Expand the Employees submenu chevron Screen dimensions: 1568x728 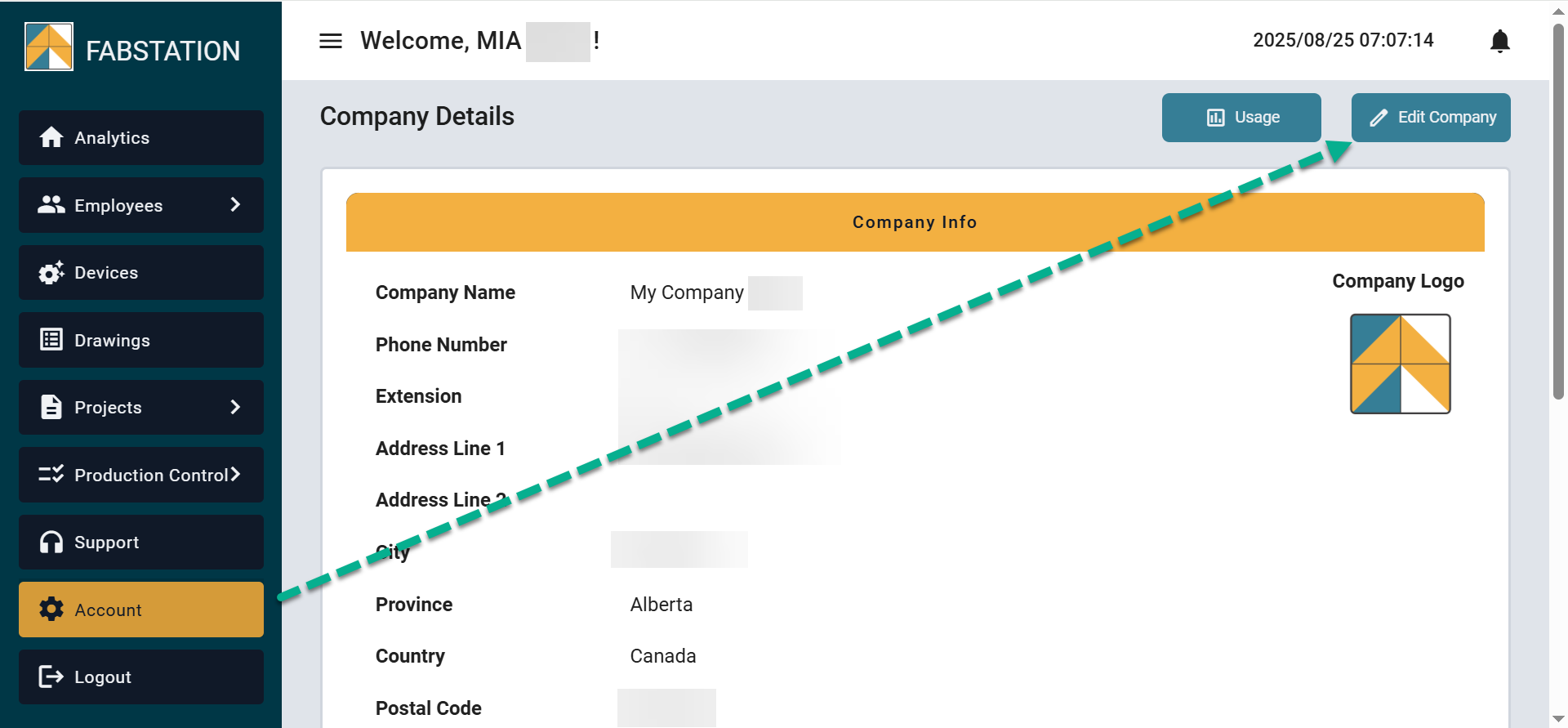235,204
